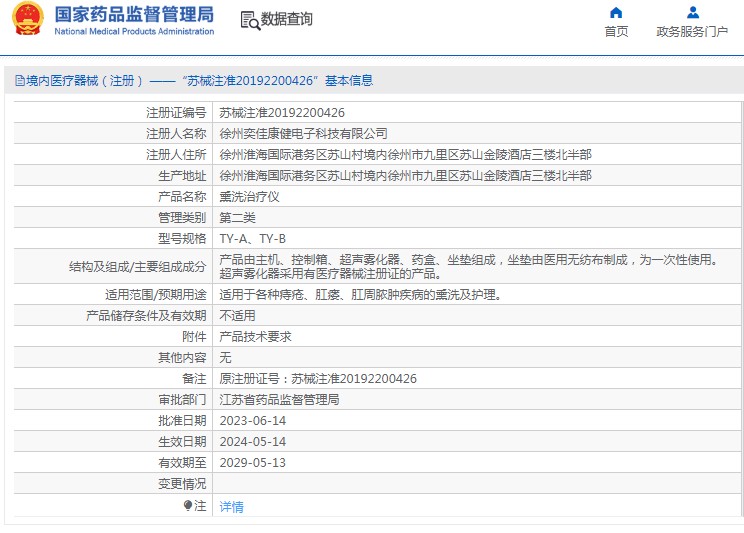This screenshot has width=744, height=533.
Task: Click the 产品储存条件及有效期 label
Action: 146,316
